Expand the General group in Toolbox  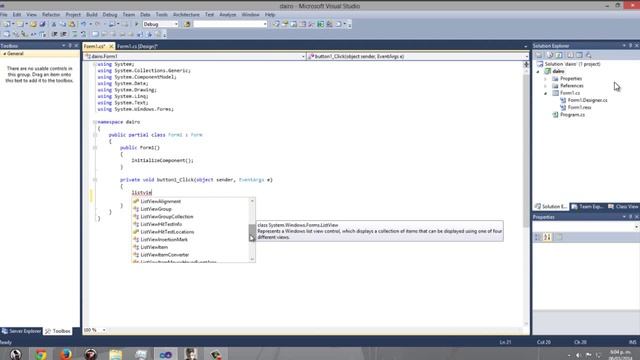click(x=4, y=54)
